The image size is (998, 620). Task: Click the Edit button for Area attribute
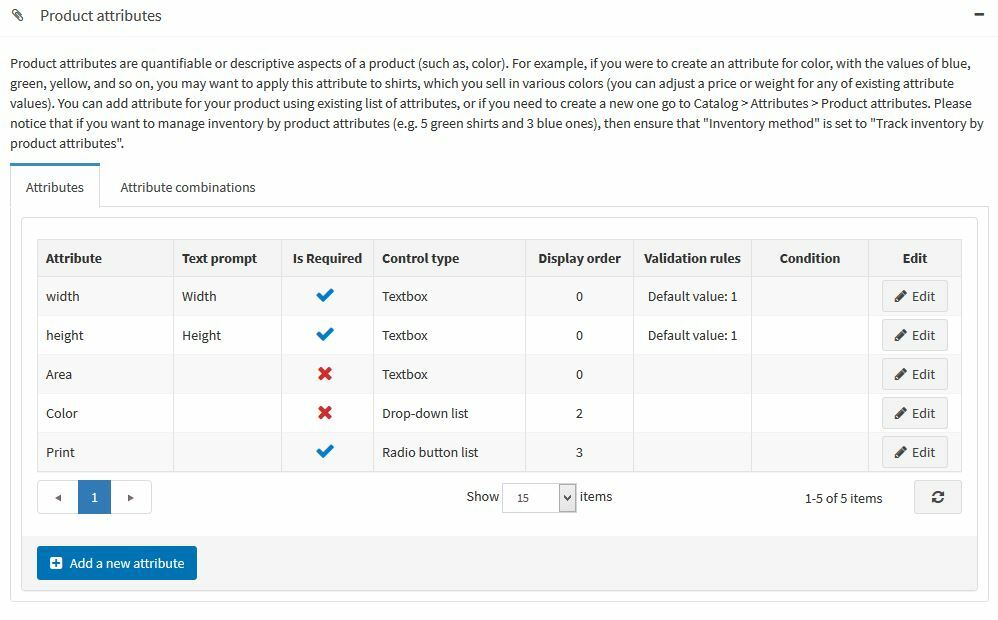tap(915, 374)
